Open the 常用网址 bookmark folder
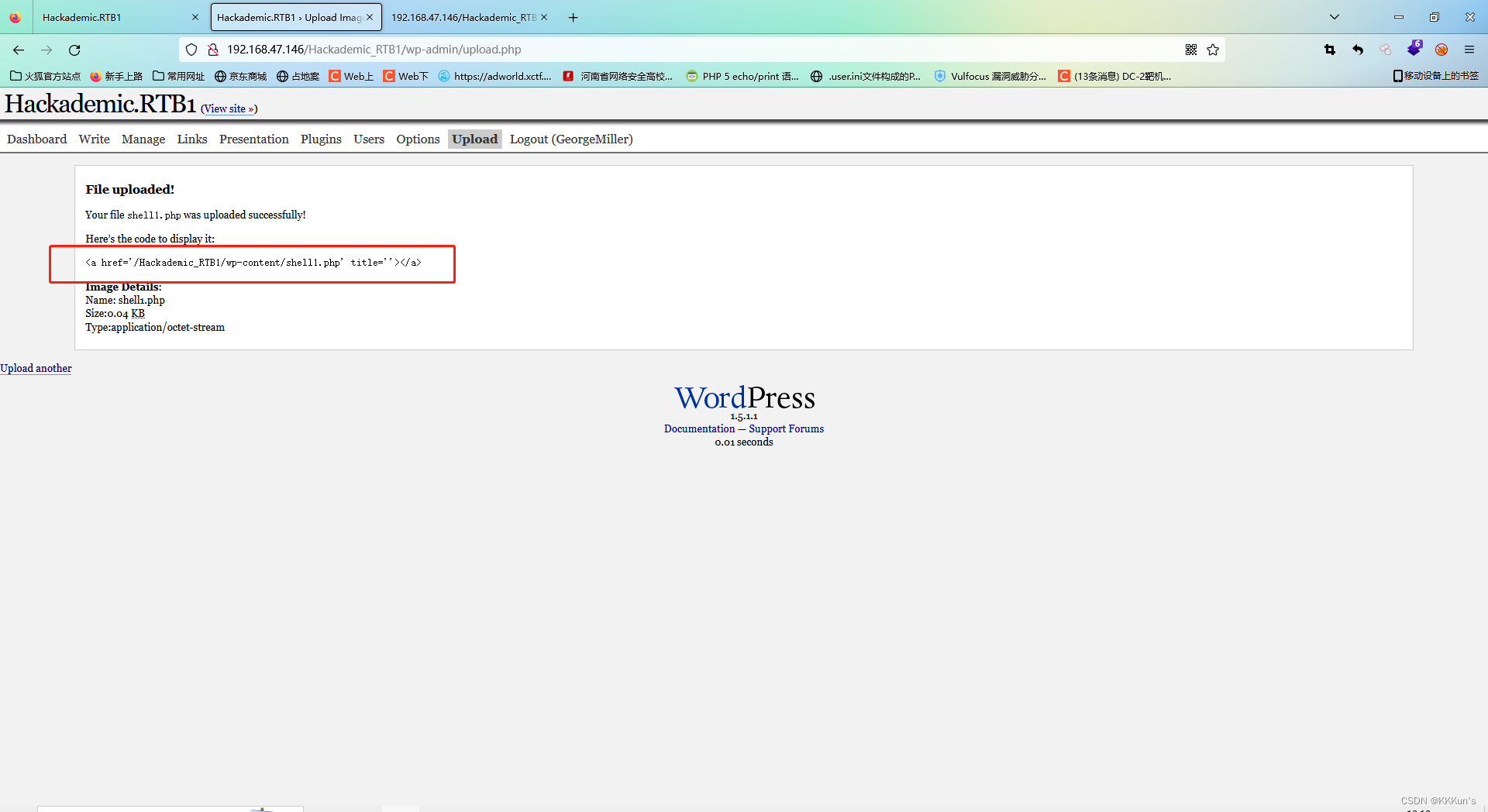The image size is (1488, 812). pyautogui.click(x=178, y=76)
